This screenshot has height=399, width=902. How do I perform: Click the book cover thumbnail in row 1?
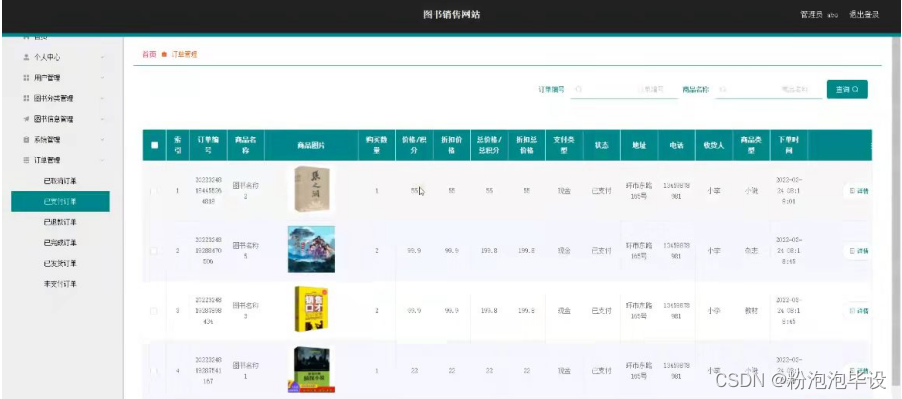(x=311, y=189)
